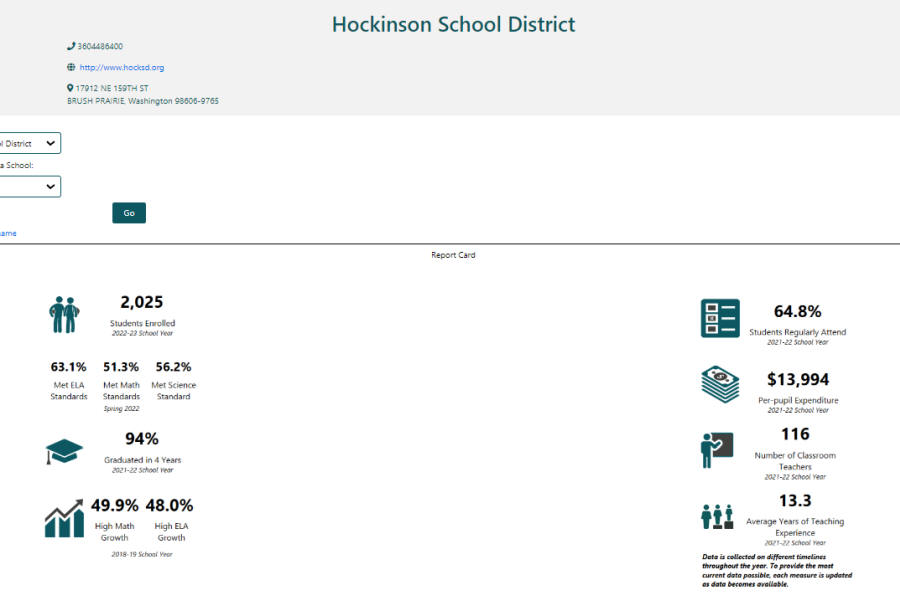Click the 2018-19 School Year caption
Viewport: 900px width, 596px height.
point(142,555)
